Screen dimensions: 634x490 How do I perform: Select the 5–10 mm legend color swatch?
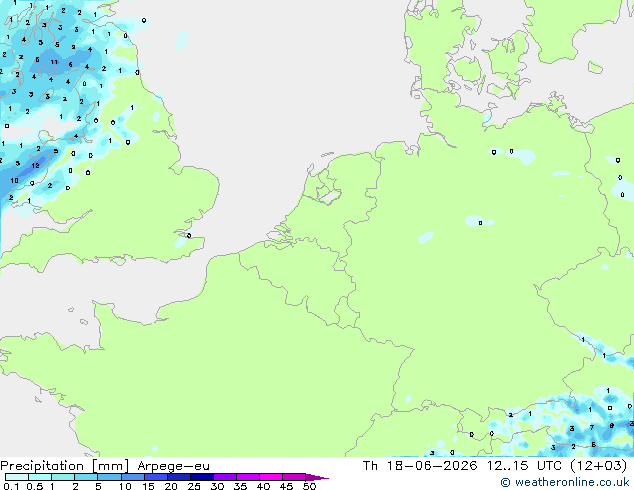pyautogui.click(x=109, y=477)
